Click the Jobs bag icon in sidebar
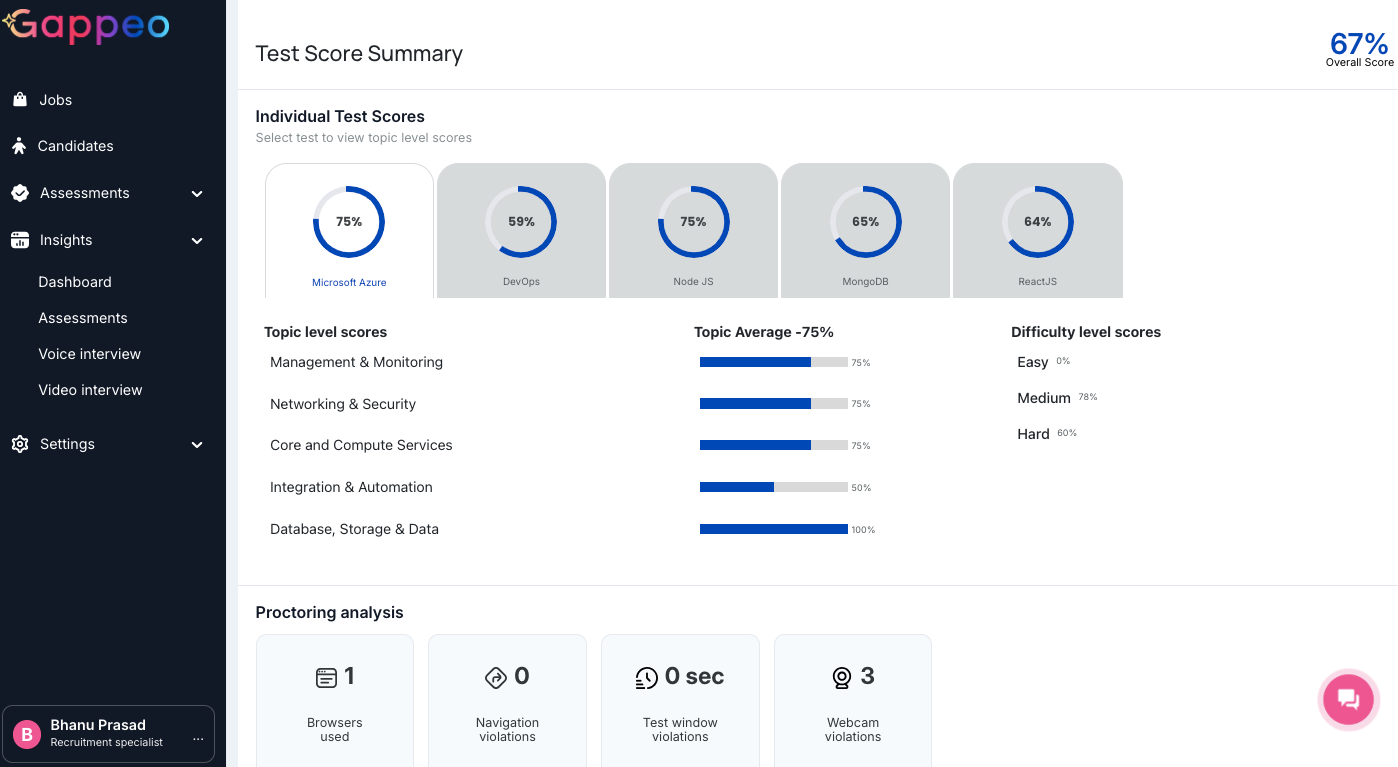Screen dimensions: 1398x767 (x=20, y=100)
